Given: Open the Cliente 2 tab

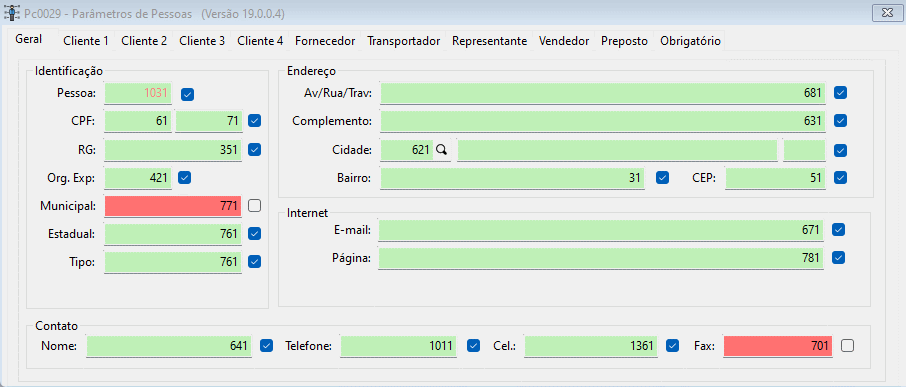Looking at the screenshot, I should pyautogui.click(x=144, y=41).
